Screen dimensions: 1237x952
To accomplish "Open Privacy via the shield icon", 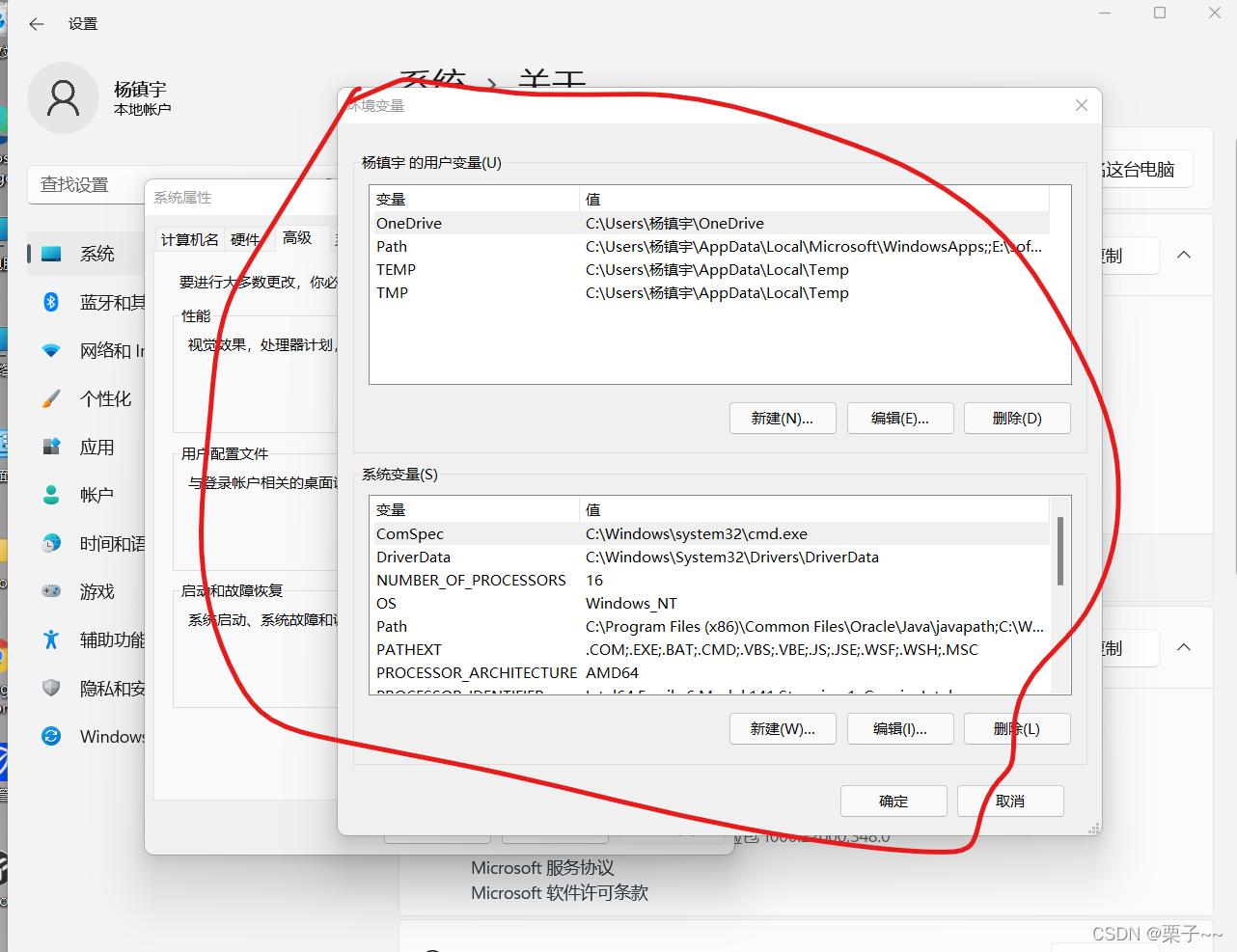I will [51, 688].
